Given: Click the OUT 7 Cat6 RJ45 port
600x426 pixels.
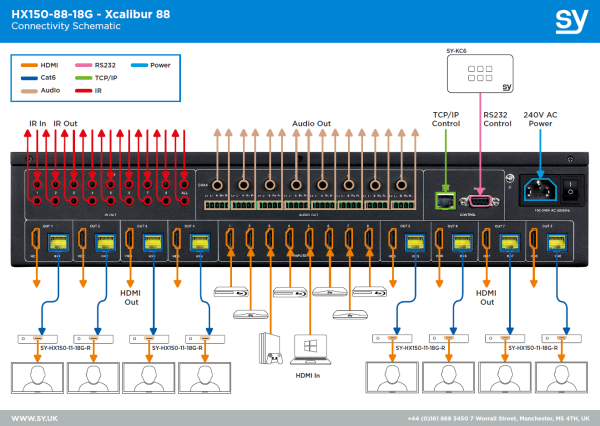Looking at the screenshot, I should [x=510, y=242].
